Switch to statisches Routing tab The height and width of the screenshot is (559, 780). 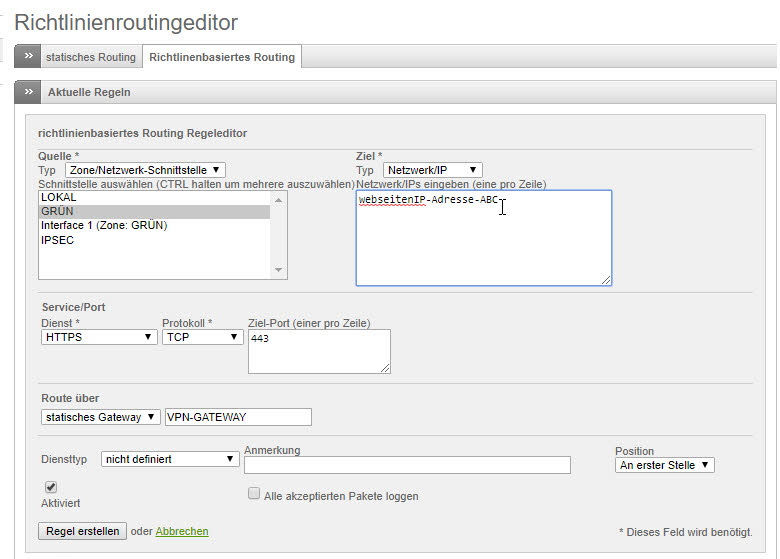[x=90, y=57]
